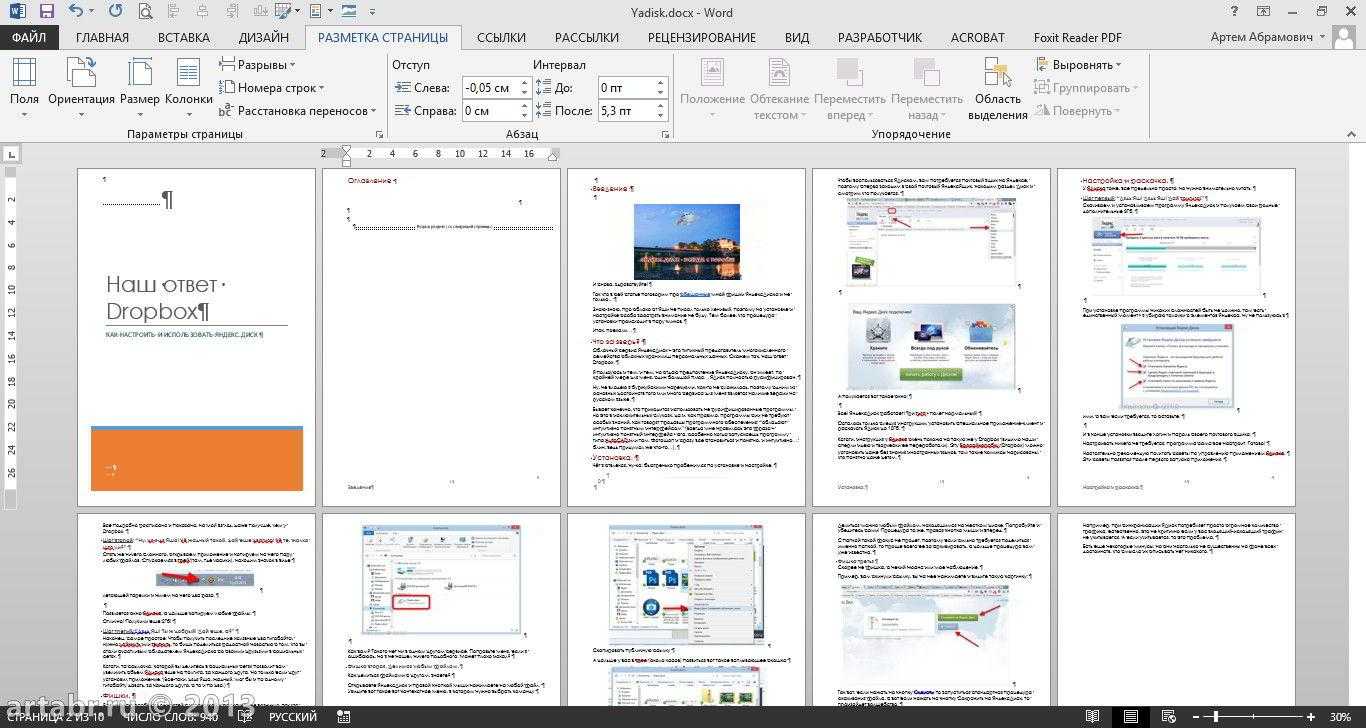The height and width of the screenshot is (728, 1366).
Task: Switch to the ГЛАВНАЯ tab
Action: pyautogui.click(x=102, y=38)
